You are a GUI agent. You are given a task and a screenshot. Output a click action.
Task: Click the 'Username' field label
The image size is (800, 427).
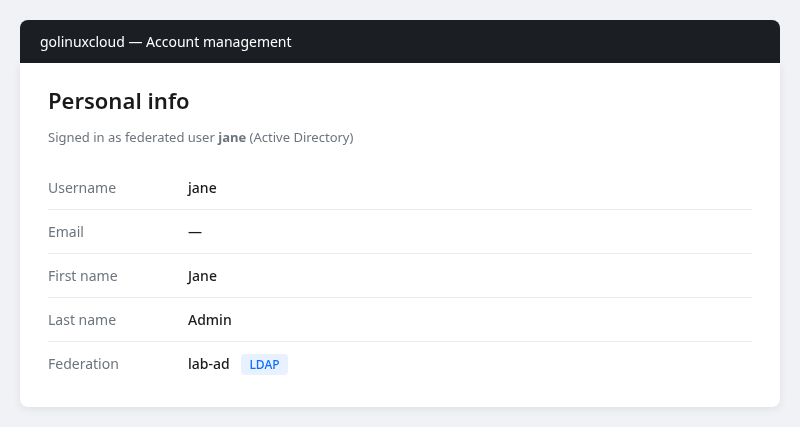pos(82,188)
